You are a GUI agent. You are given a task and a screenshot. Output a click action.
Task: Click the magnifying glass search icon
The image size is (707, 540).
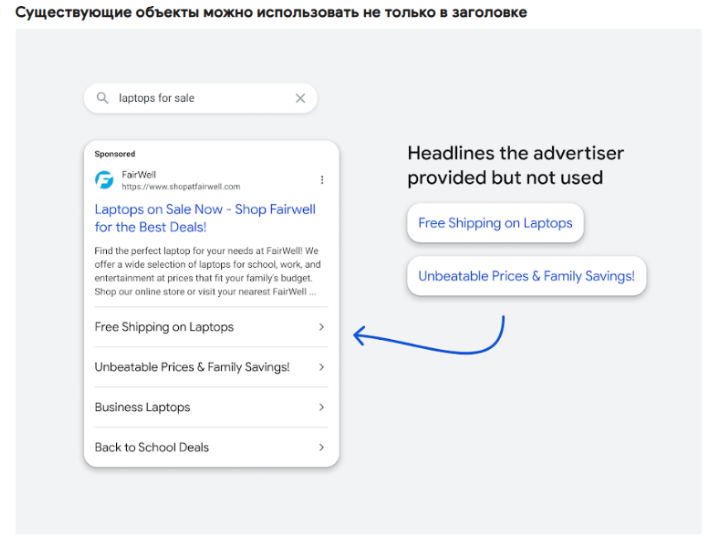point(102,98)
